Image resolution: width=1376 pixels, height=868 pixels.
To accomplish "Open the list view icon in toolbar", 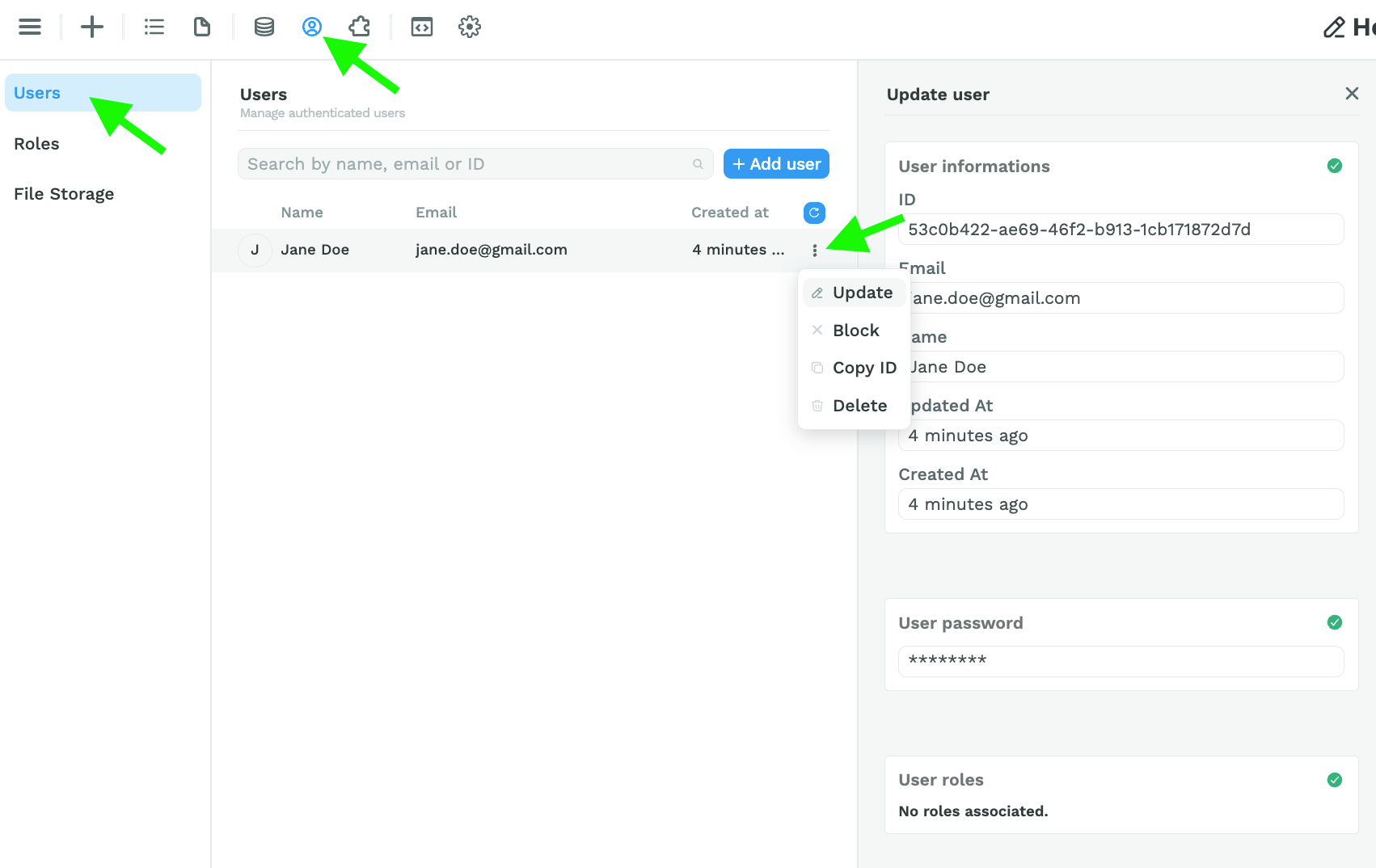I will click(x=154, y=27).
